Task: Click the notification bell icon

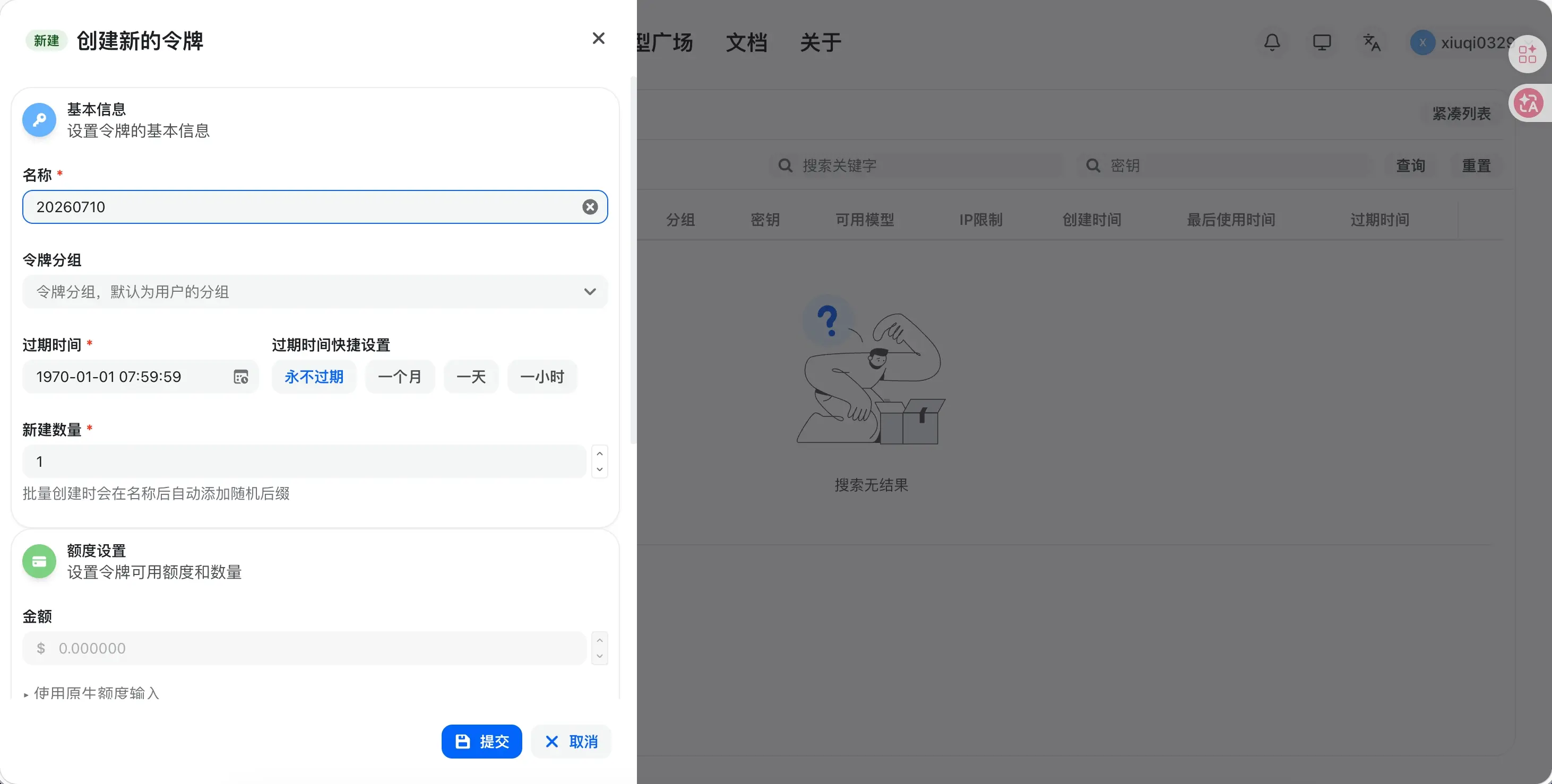Action: 1272,43
